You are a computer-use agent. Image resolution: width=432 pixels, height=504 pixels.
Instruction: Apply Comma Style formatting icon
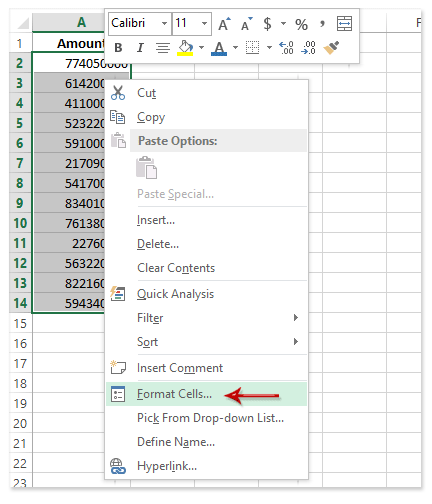pyautogui.click(x=322, y=24)
